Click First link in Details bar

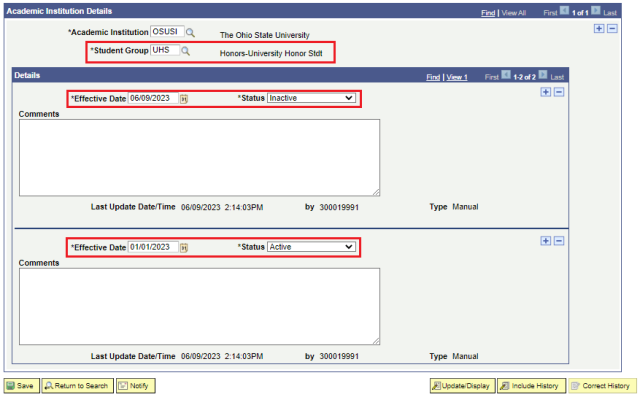(491, 77)
